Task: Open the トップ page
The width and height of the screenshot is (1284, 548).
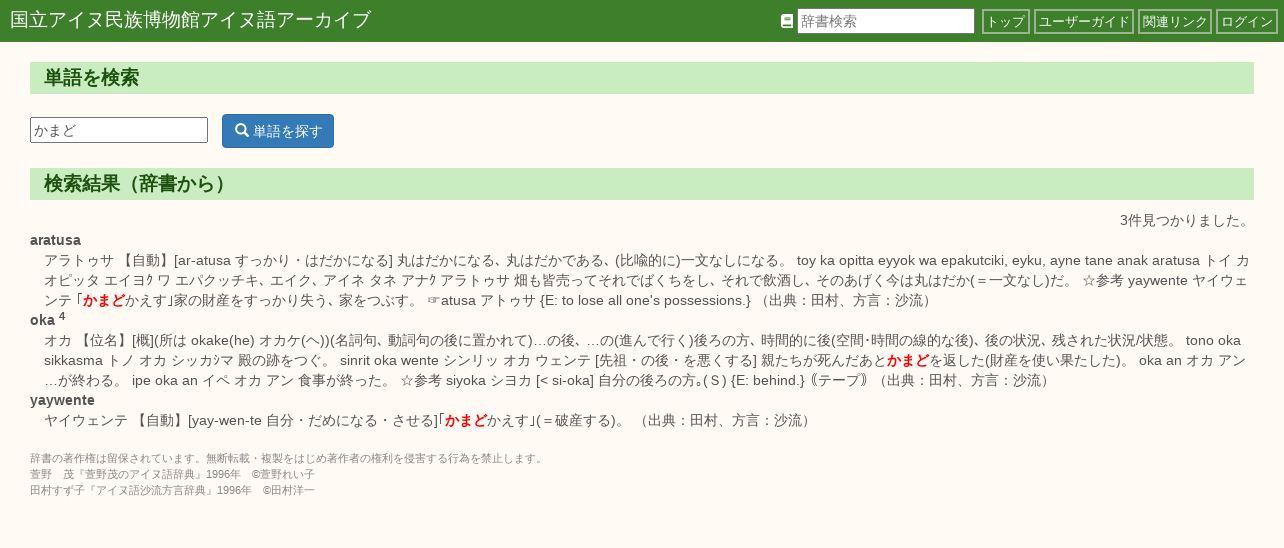Action: (1006, 21)
